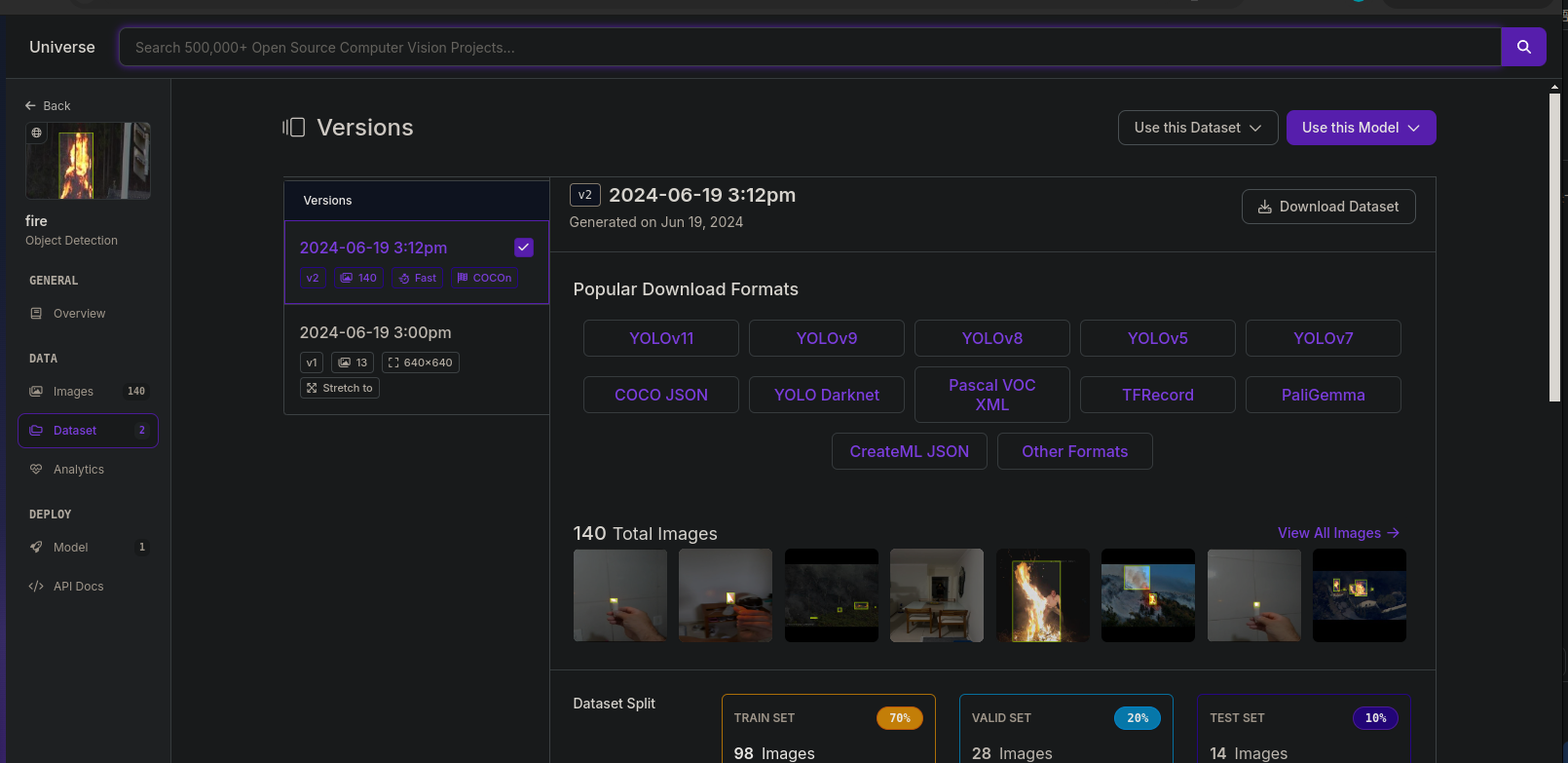Image resolution: width=1568 pixels, height=763 pixels.
Task: Click the 20% valid set badge
Action: click(x=1138, y=718)
